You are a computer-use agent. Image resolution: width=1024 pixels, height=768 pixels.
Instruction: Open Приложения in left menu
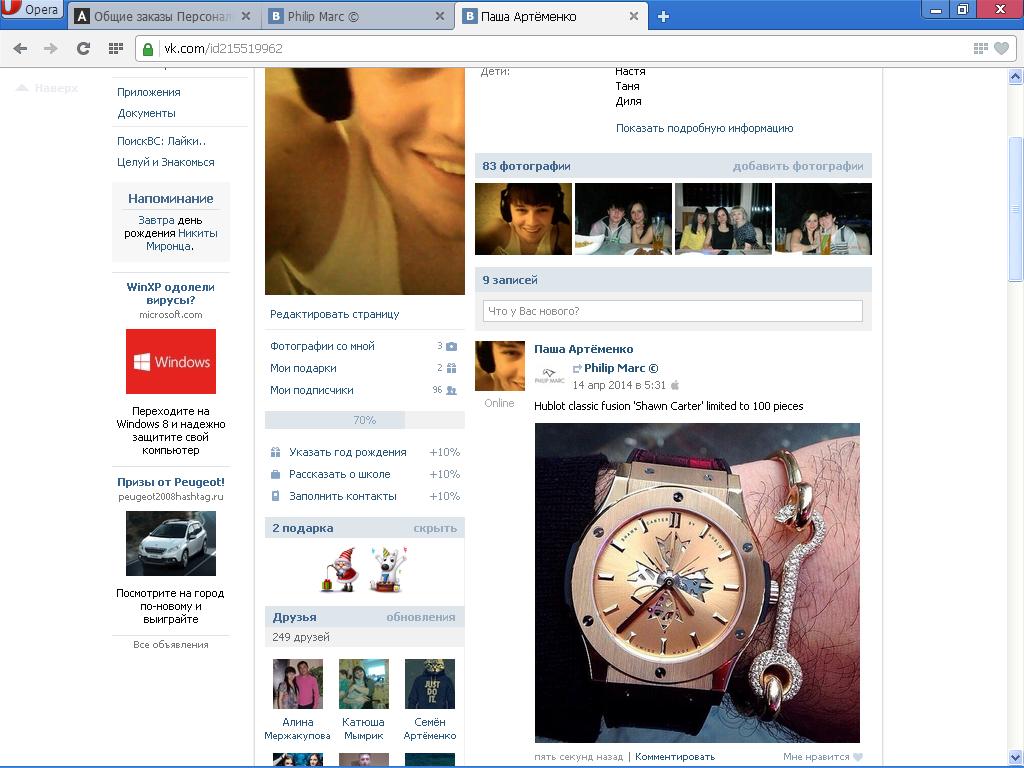[x=149, y=92]
